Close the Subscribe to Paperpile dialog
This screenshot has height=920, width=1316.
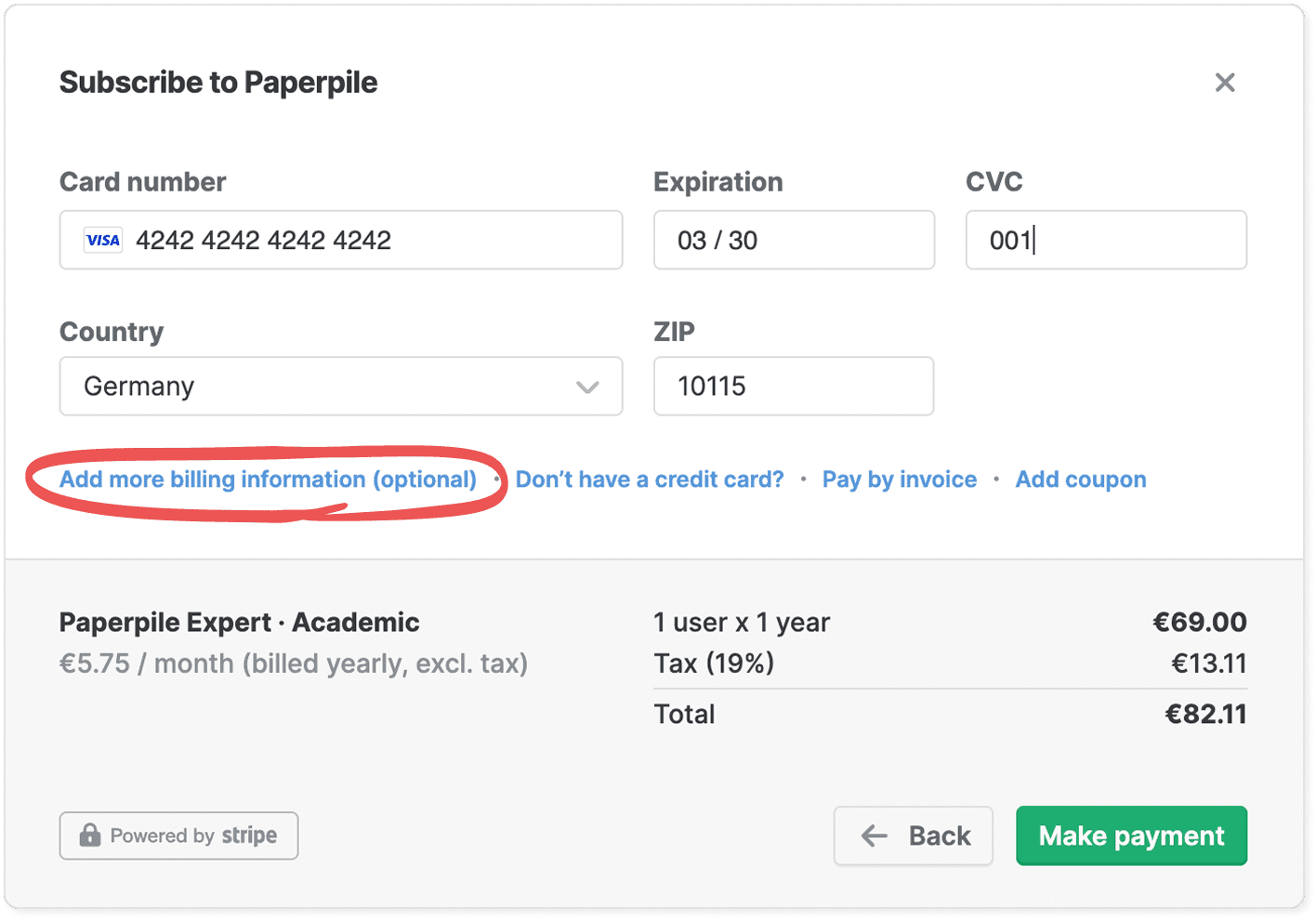[1225, 83]
